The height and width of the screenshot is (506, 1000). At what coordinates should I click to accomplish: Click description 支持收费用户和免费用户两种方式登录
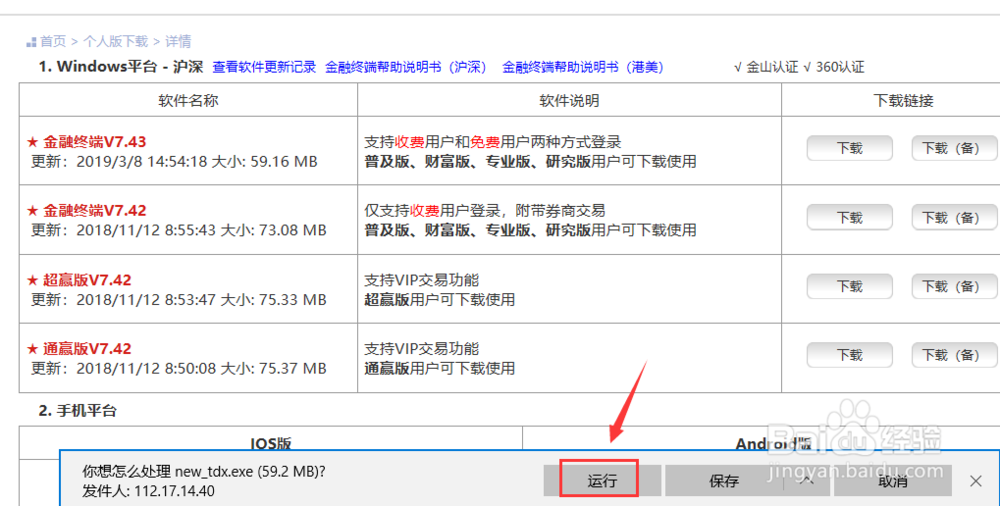[492, 142]
